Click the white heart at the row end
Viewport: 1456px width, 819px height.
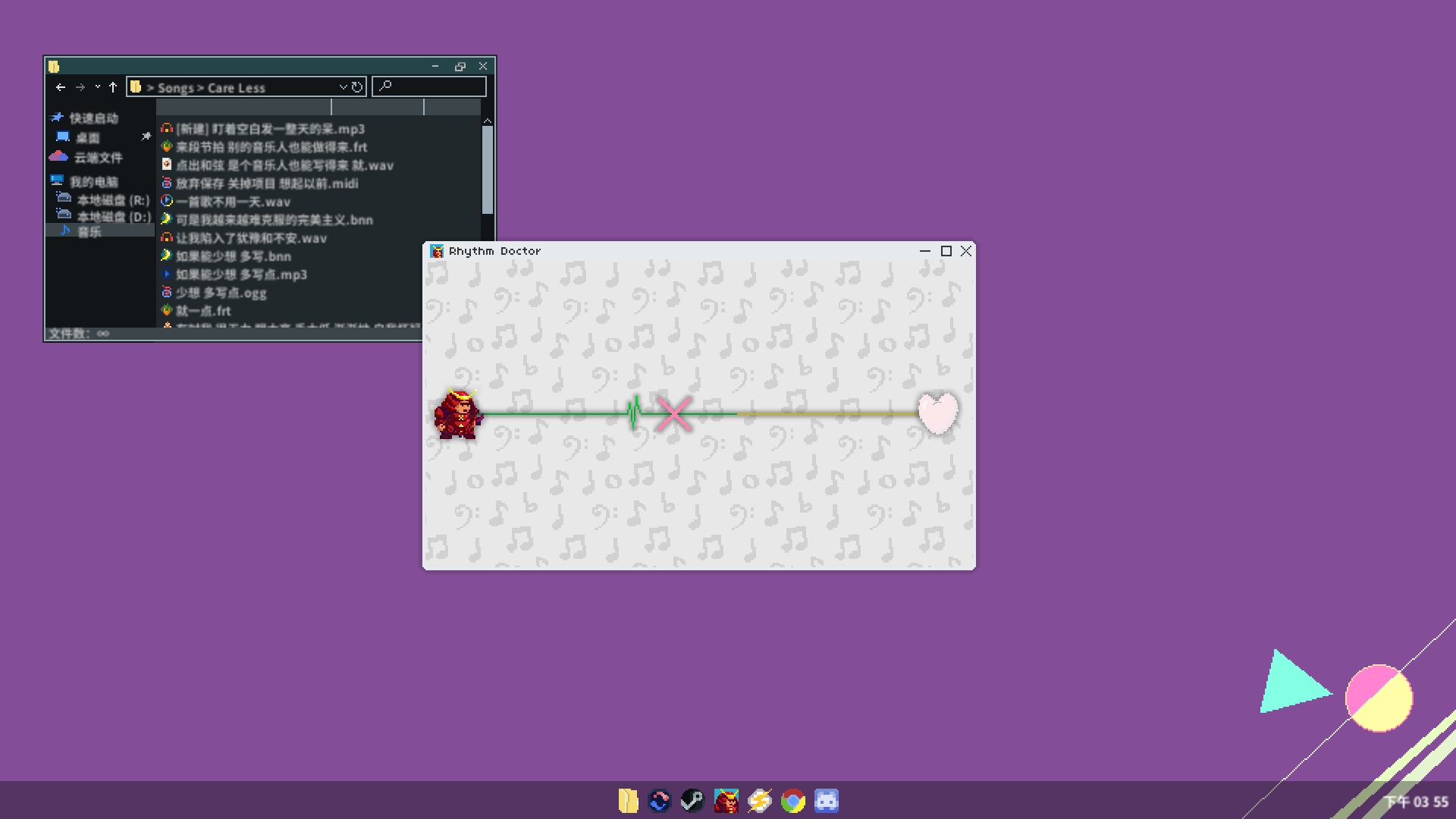pyautogui.click(x=938, y=413)
